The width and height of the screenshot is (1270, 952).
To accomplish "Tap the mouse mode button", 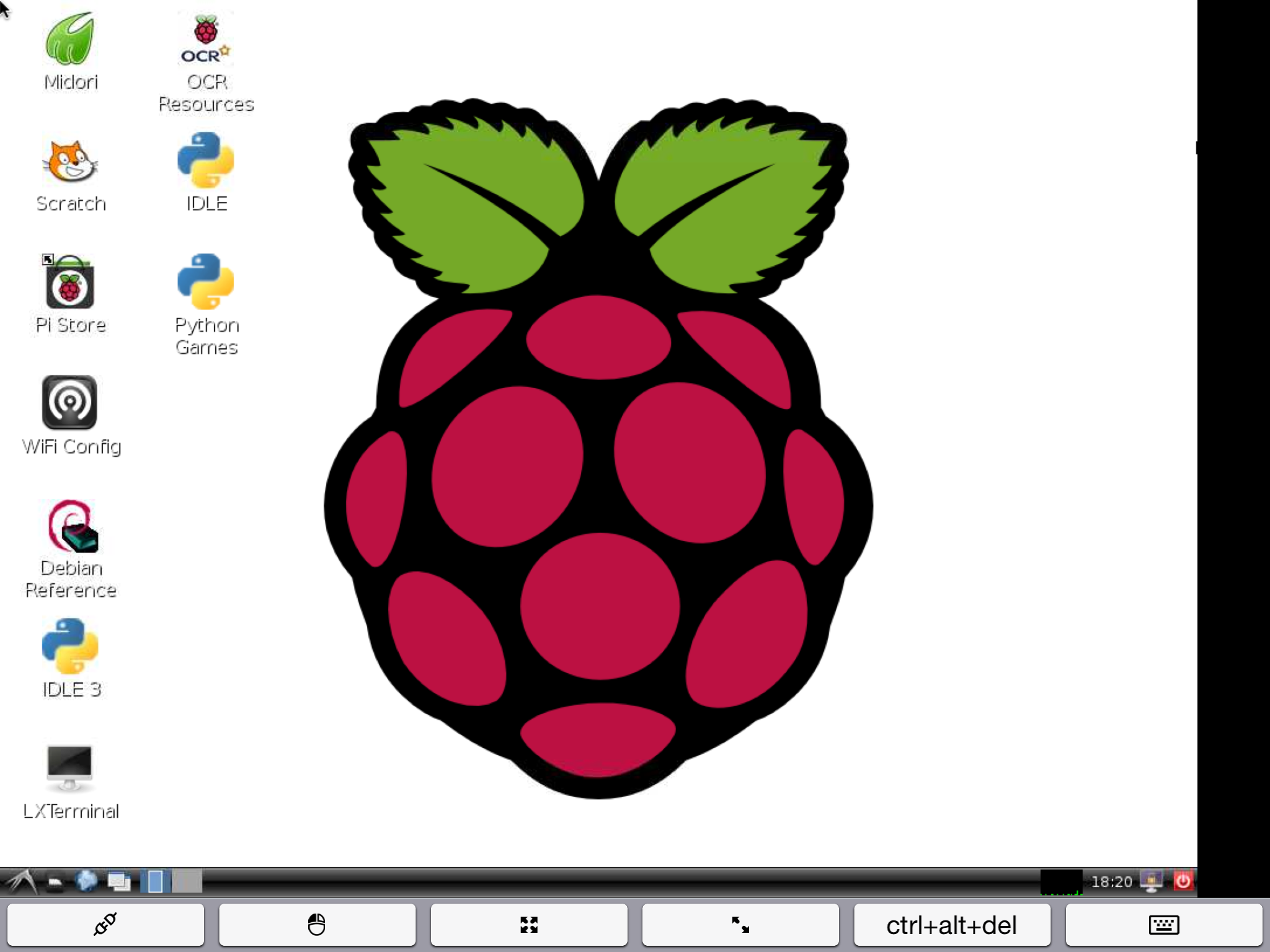I will click(x=317, y=925).
